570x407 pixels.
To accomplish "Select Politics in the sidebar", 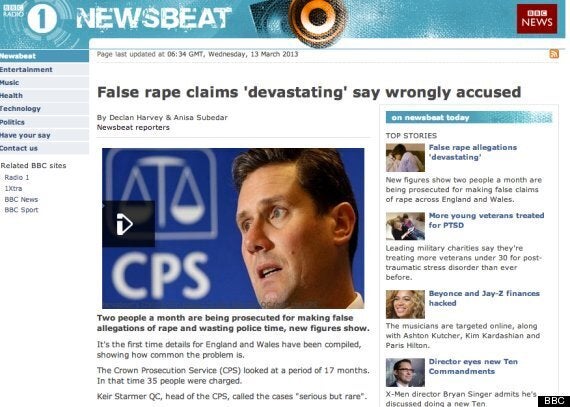I will 12,122.
